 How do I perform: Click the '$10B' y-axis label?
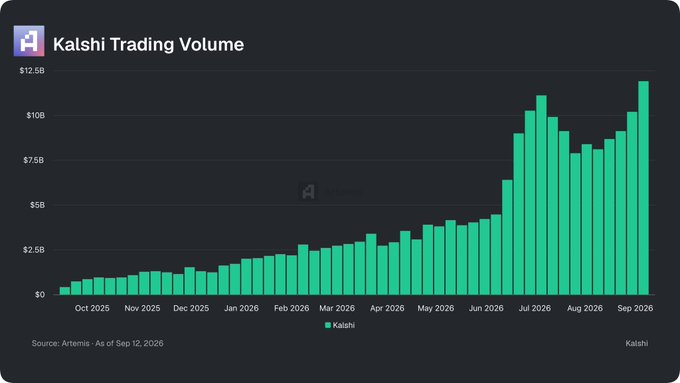(36, 115)
